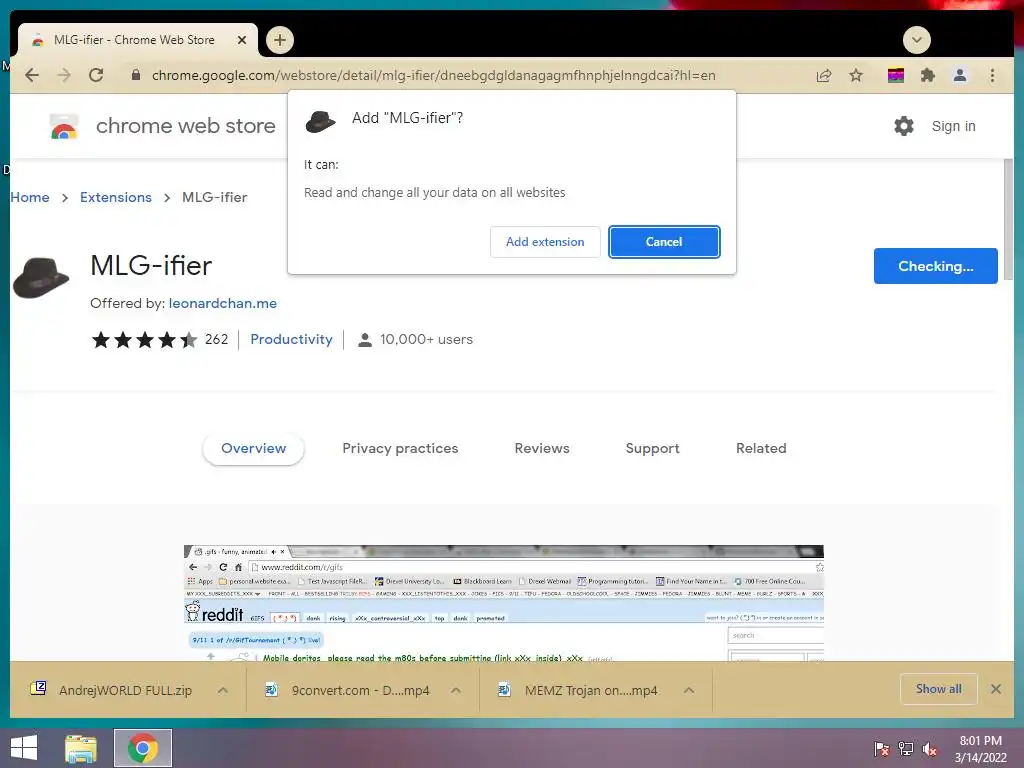
Task: Open the tab search dropdown arrow
Action: (917, 40)
